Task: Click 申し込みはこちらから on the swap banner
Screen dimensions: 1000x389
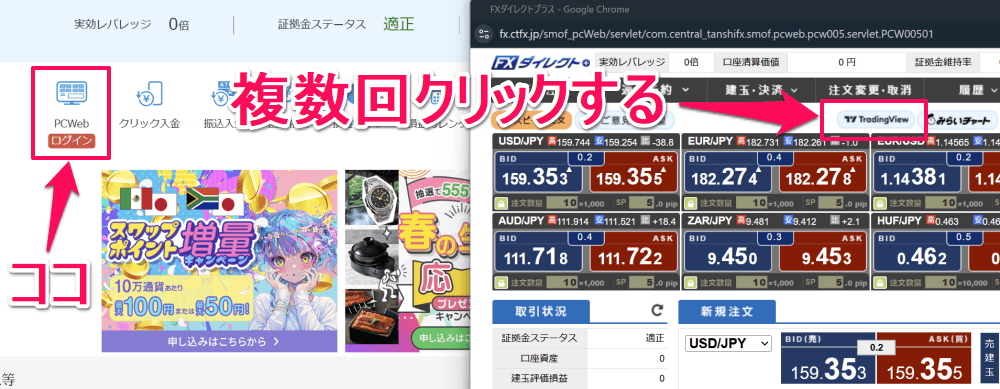Action: tap(223, 341)
